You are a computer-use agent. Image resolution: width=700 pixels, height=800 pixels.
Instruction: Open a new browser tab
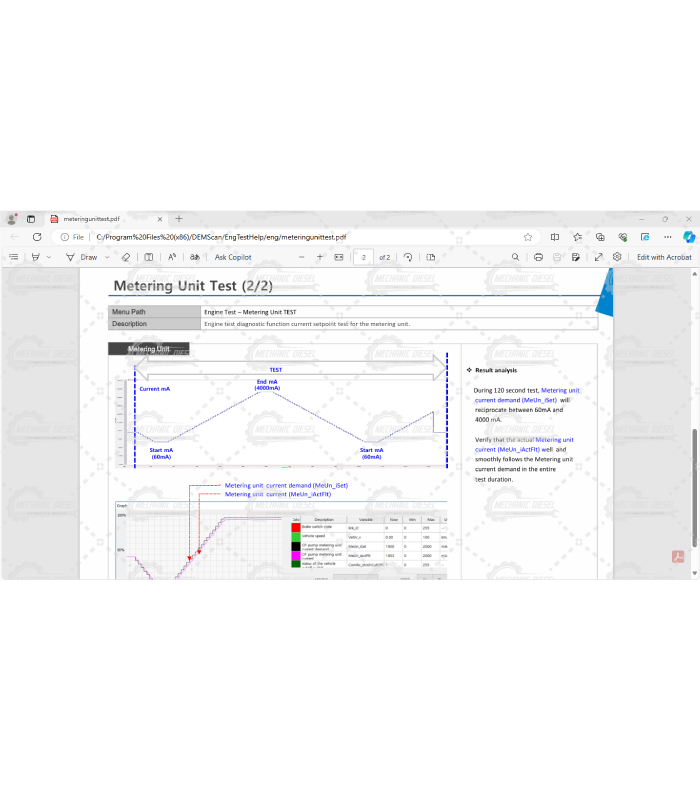[179, 218]
